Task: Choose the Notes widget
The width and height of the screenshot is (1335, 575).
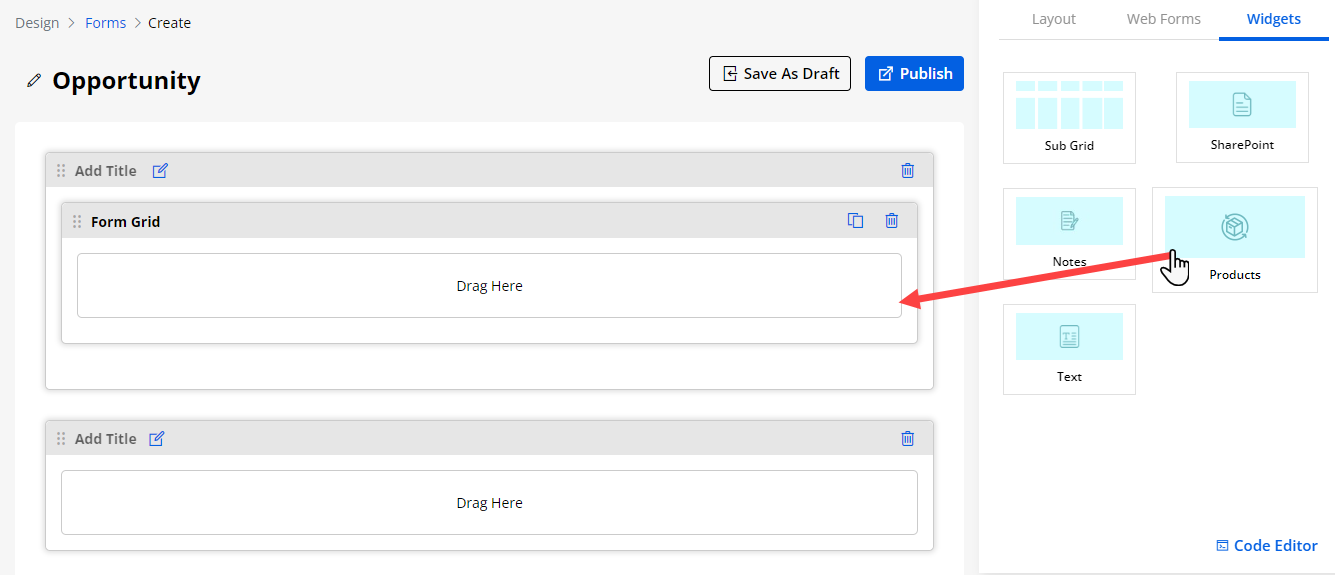Action: 1069,233
